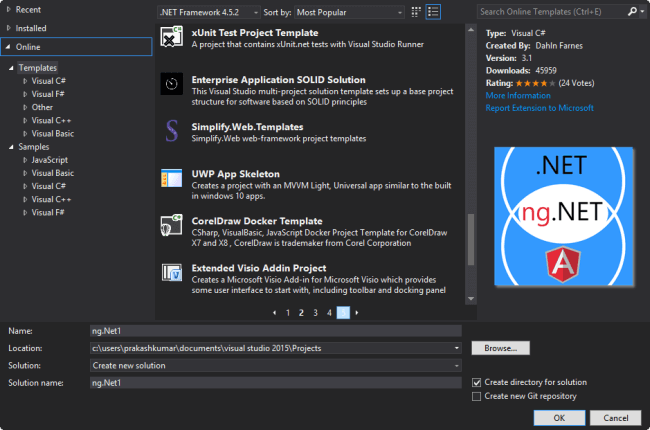
Task: Select Visual Basic under Samples
Action: pos(53,173)
